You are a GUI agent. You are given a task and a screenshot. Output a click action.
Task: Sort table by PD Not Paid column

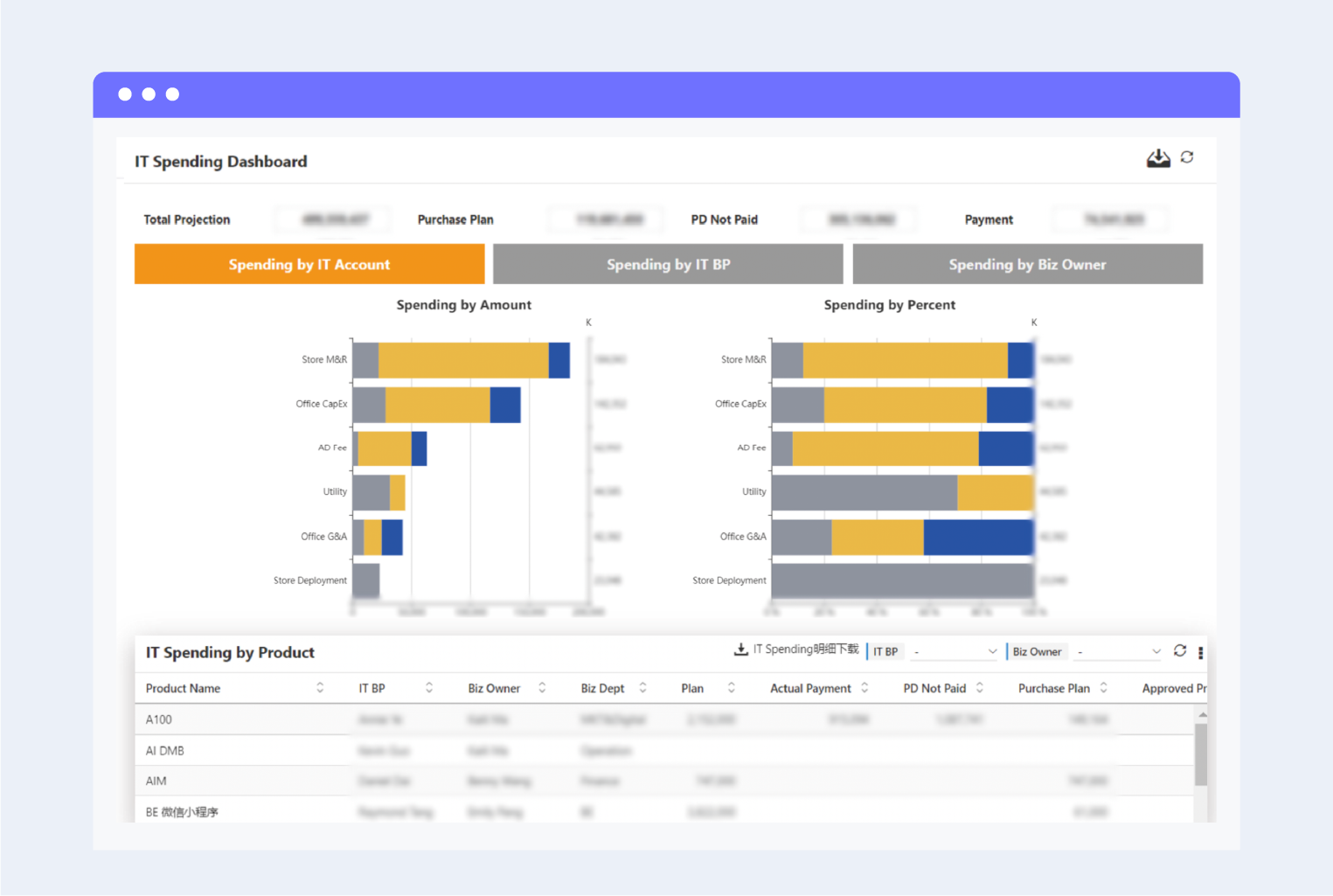coord(980,688)
